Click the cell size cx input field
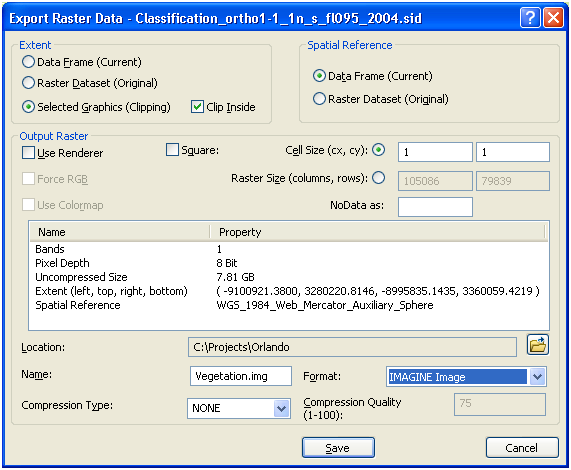Screen dimensions: 571x470 [x=435, y=152]
